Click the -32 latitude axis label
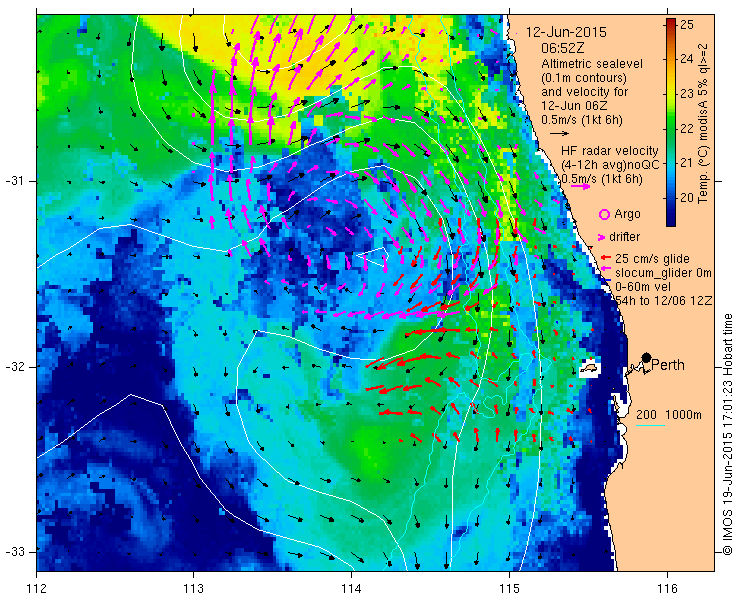 (15, 367)
